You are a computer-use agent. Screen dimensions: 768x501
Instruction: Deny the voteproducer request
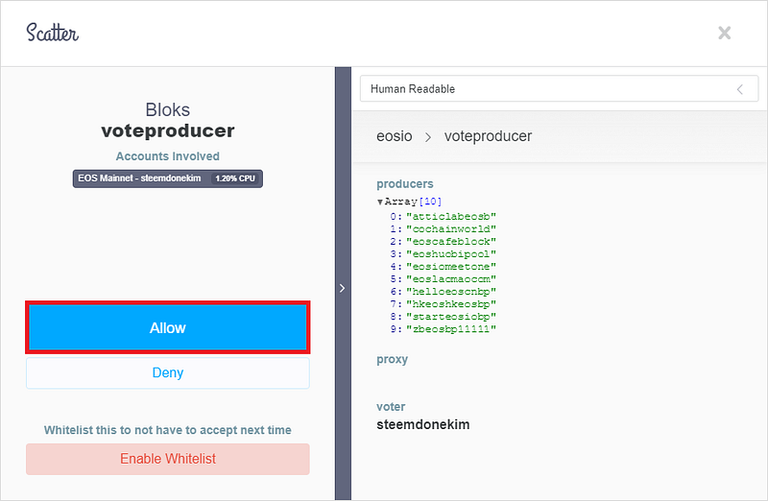[168, 373]
